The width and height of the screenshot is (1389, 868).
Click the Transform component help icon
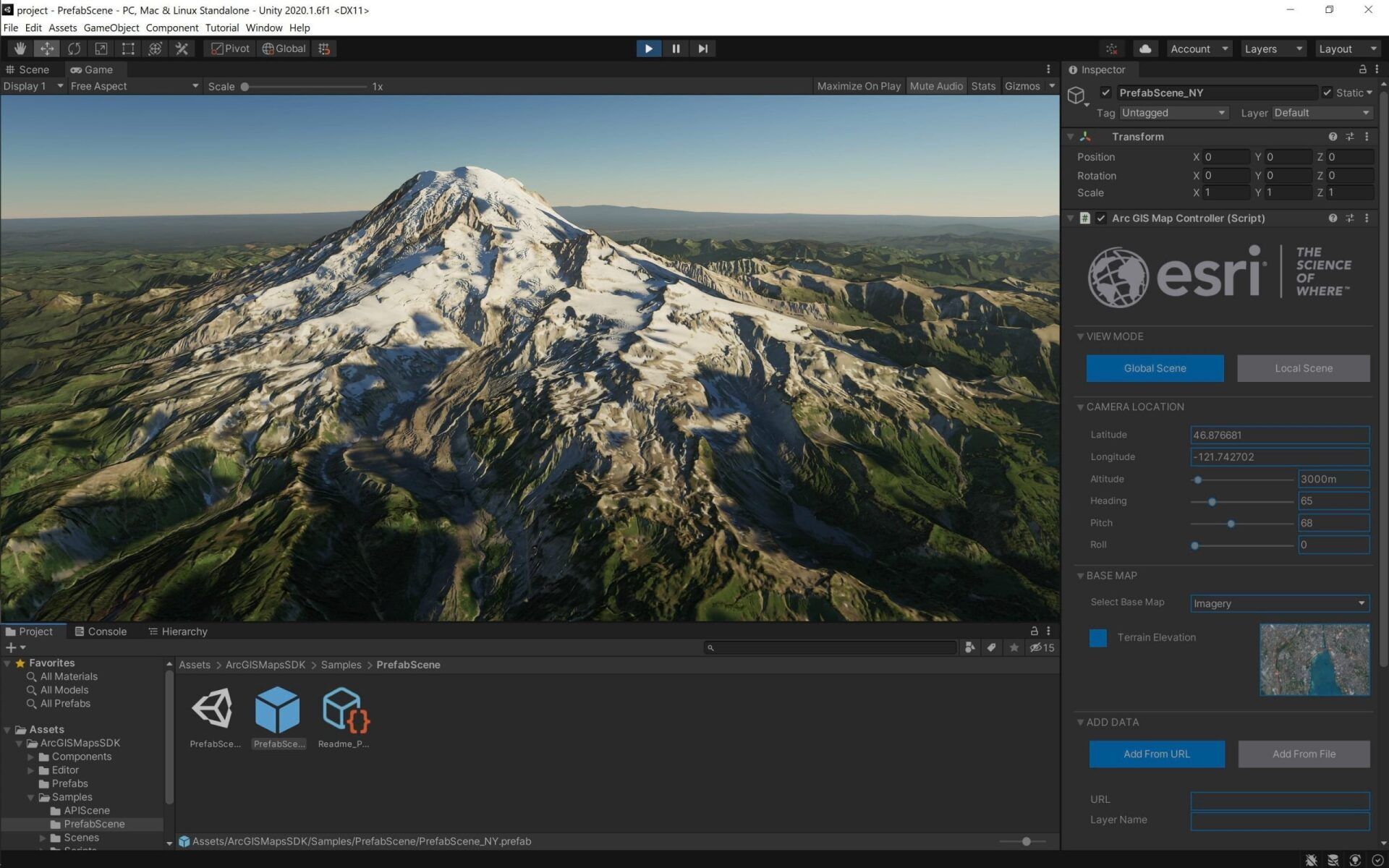(x=1333, y=137)
